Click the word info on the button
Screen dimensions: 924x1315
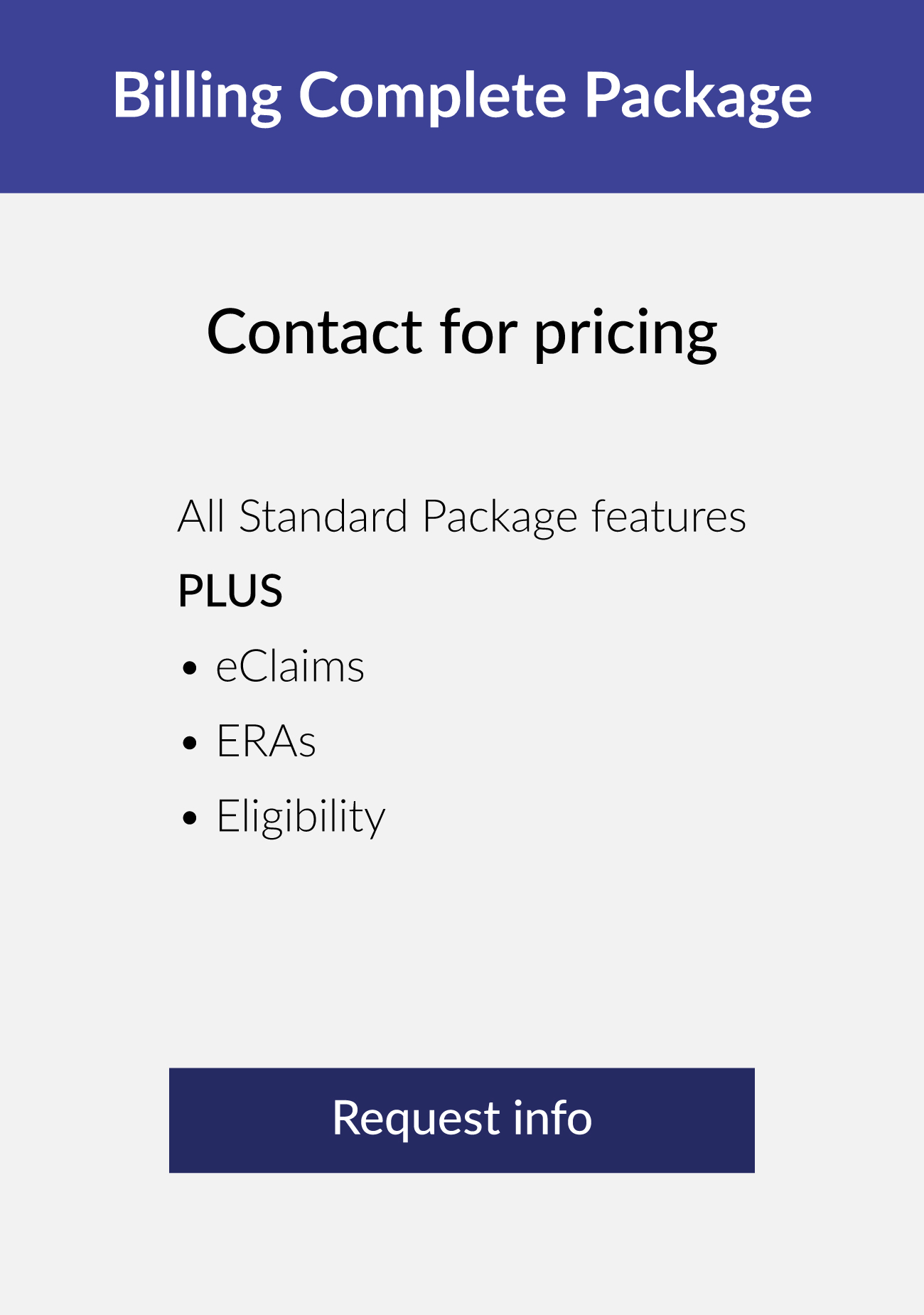552,1118
